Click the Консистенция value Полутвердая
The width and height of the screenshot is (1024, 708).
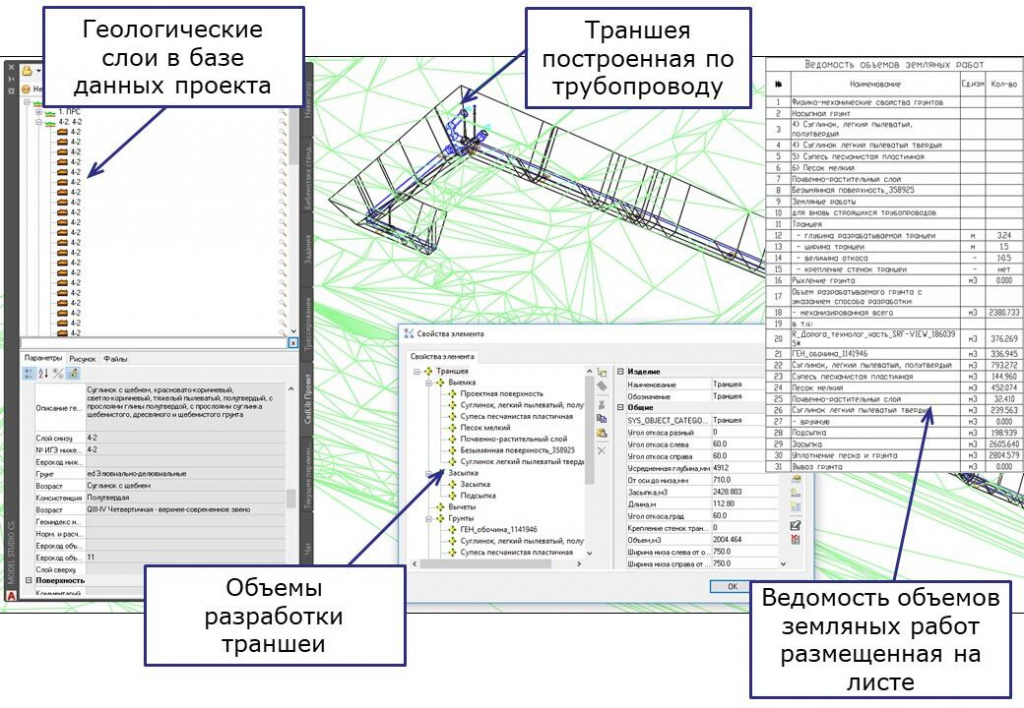click(x=185, y=497)
